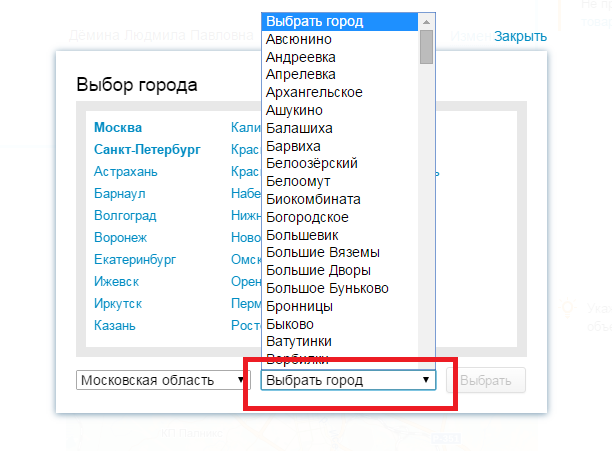Click the Волгоград link
612x451 pixels.
pos(123,216)
